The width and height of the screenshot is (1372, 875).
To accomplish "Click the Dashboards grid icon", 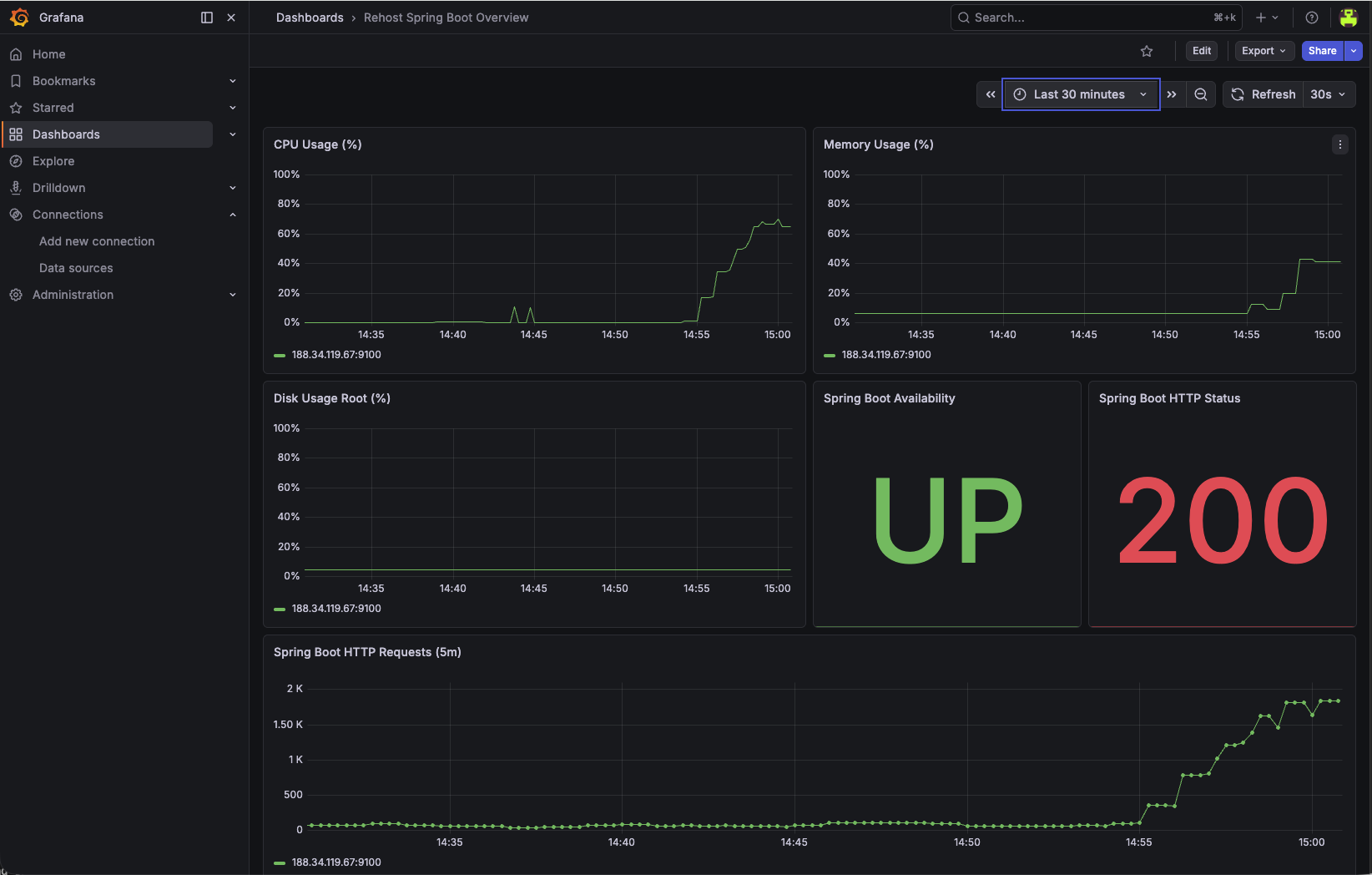I will click(x=16, y=134).
